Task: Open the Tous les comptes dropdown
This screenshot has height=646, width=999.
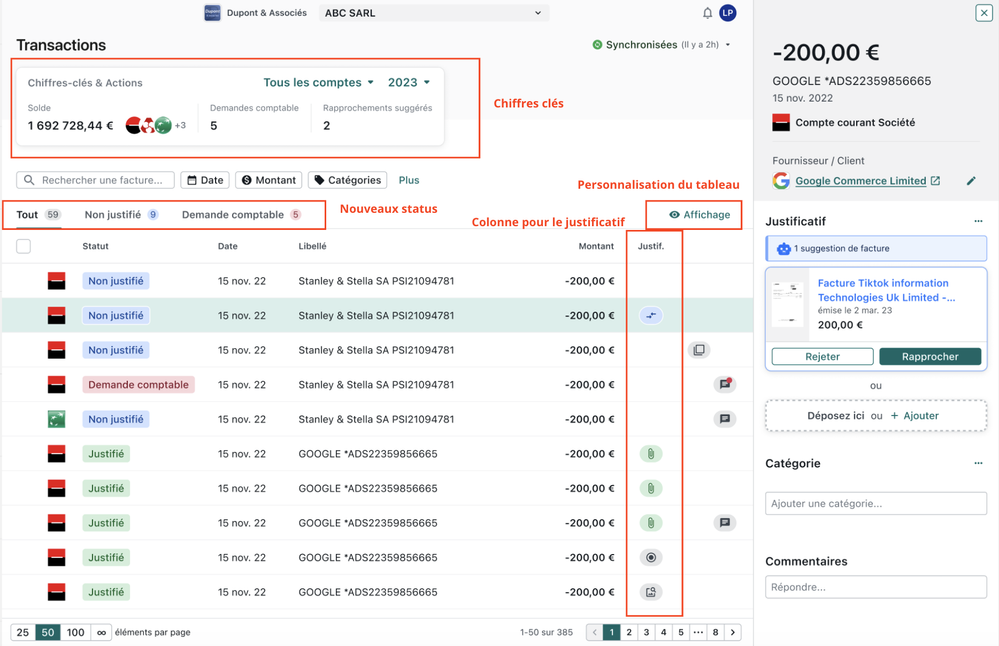Action: [x=318, y=82]
